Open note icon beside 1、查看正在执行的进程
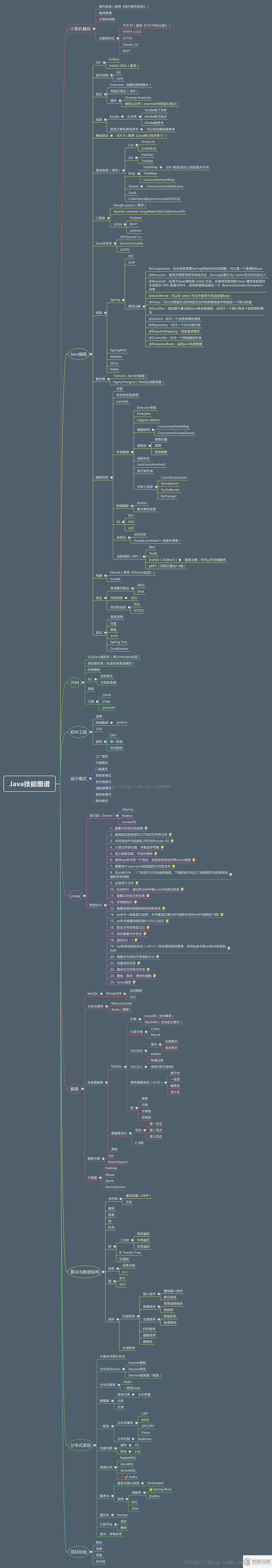Image resolution: width=272 pixels, height=1568 pixels. click(147, 828)
